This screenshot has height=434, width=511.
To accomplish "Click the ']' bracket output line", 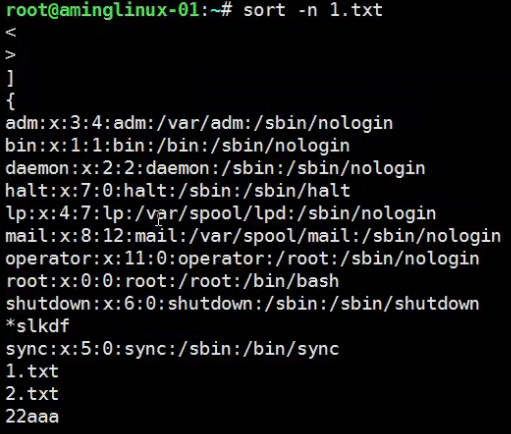I will [x=10, y=79].
